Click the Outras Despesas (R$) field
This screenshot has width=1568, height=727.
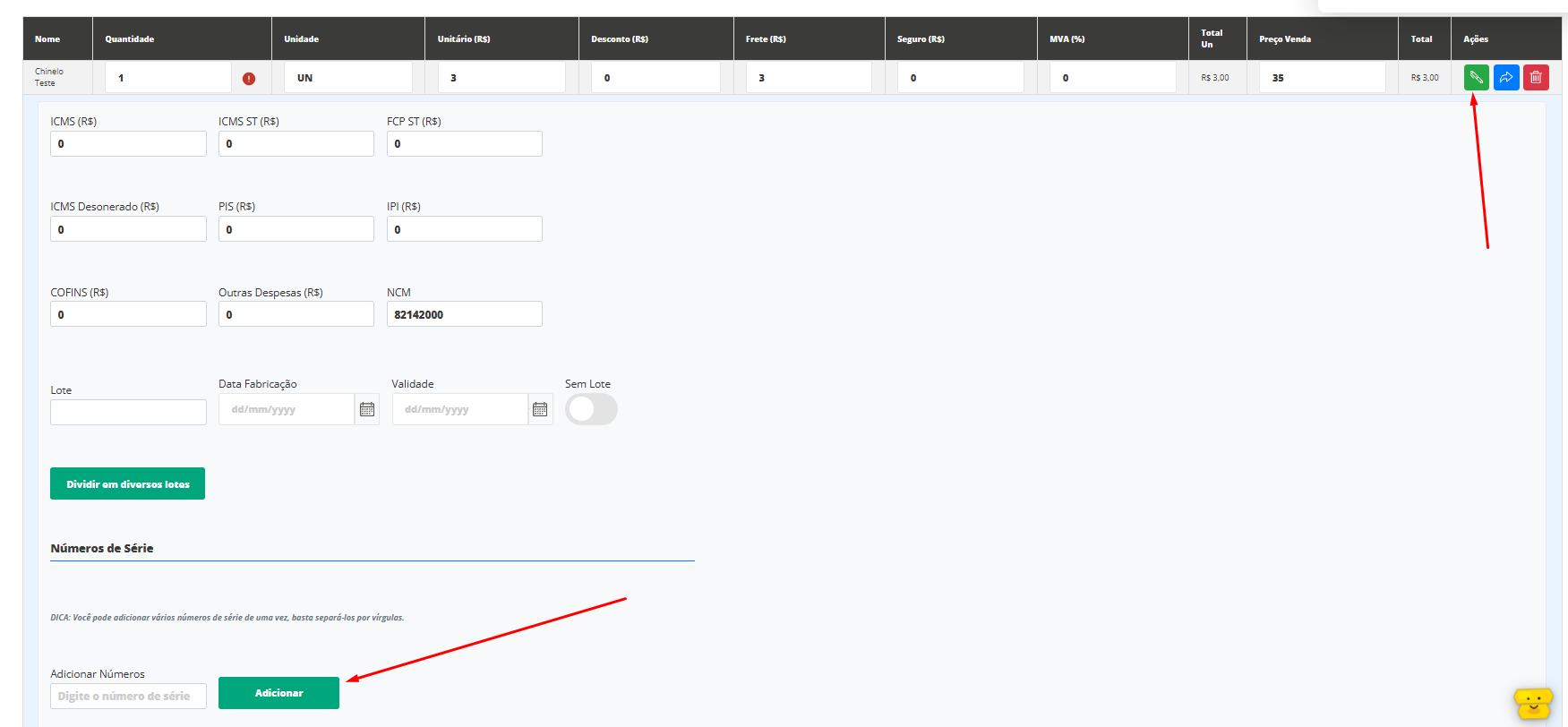296,314
